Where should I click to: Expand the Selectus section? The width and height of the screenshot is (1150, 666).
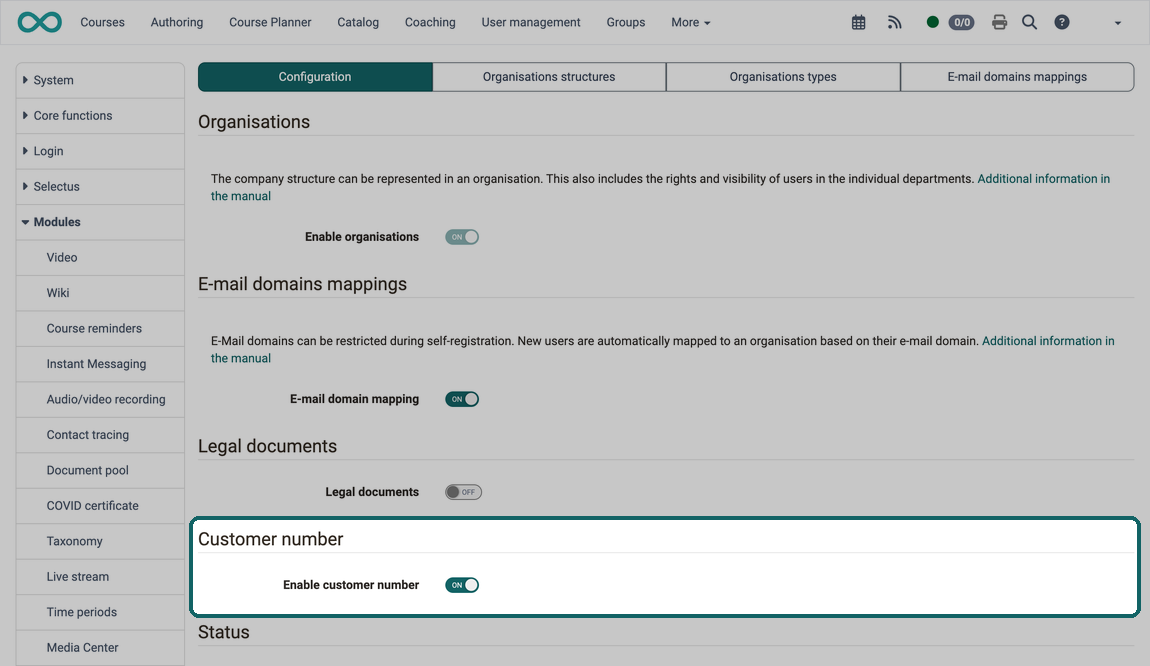(100, 186)
